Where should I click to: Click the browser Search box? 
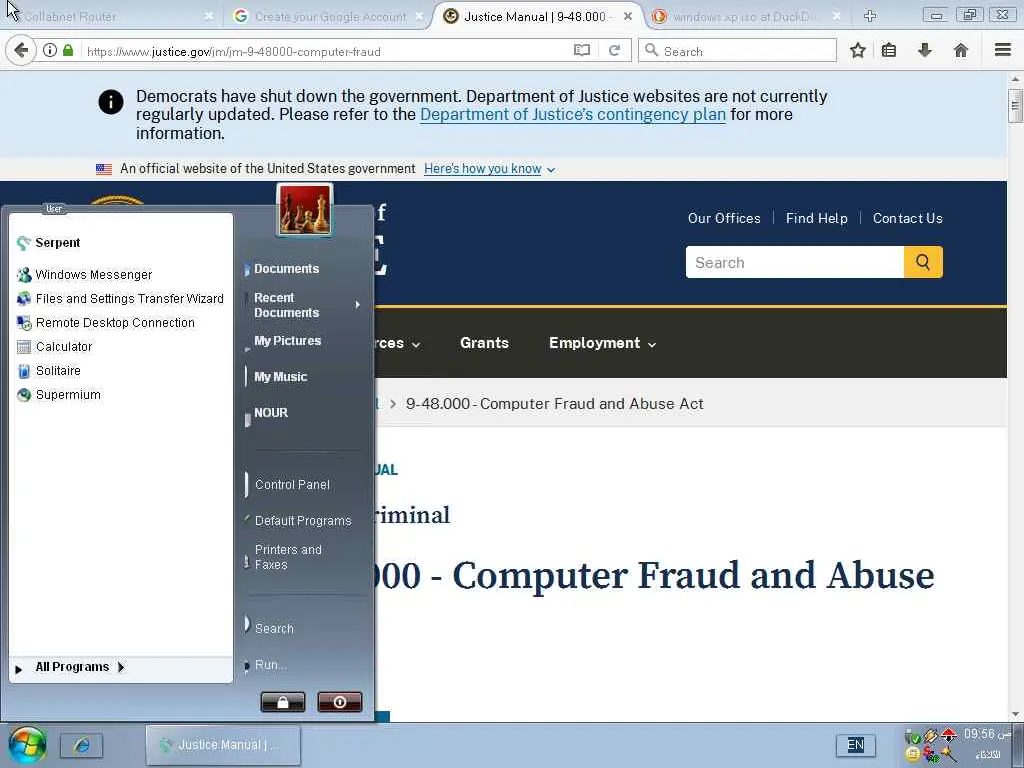(737, 51)
